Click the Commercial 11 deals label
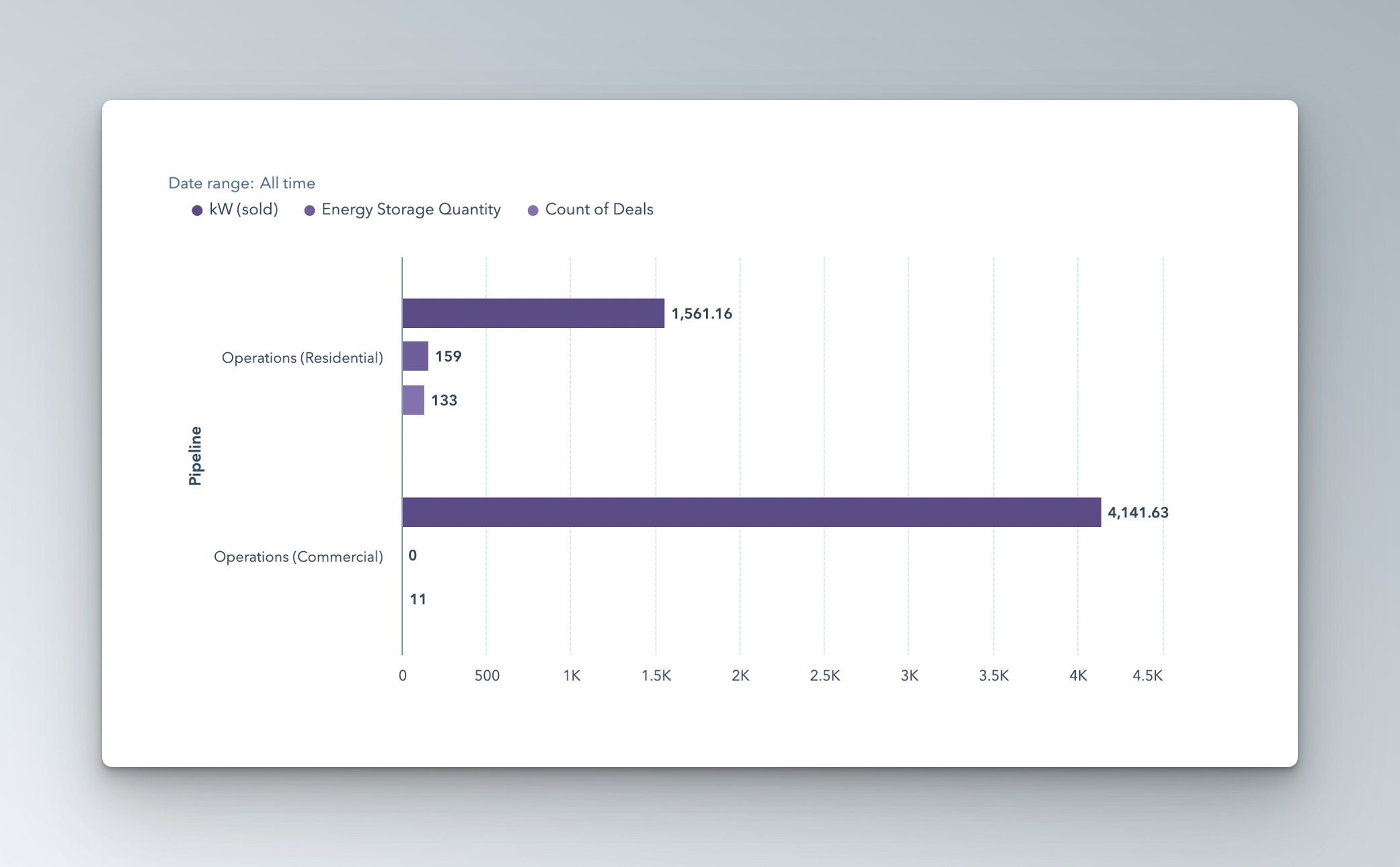Screen dimensions: 1400x867 click(418, 600)
